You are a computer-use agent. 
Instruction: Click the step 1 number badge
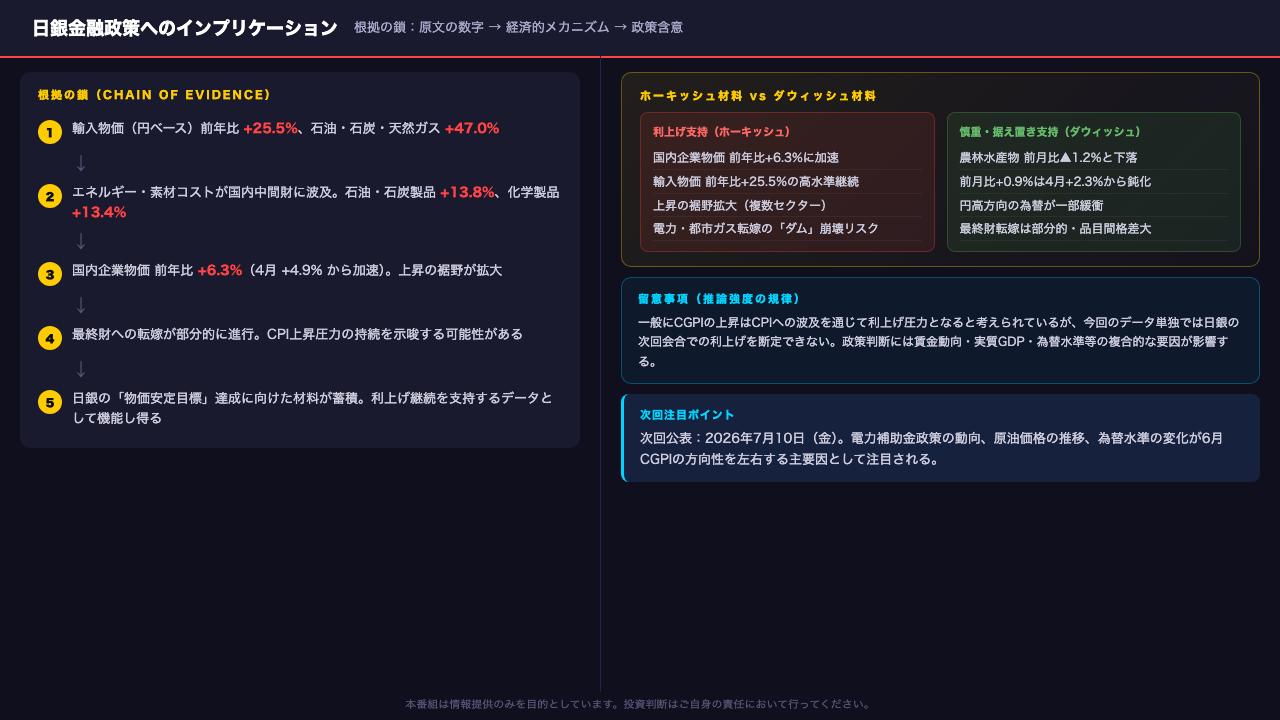coord(50,132)
